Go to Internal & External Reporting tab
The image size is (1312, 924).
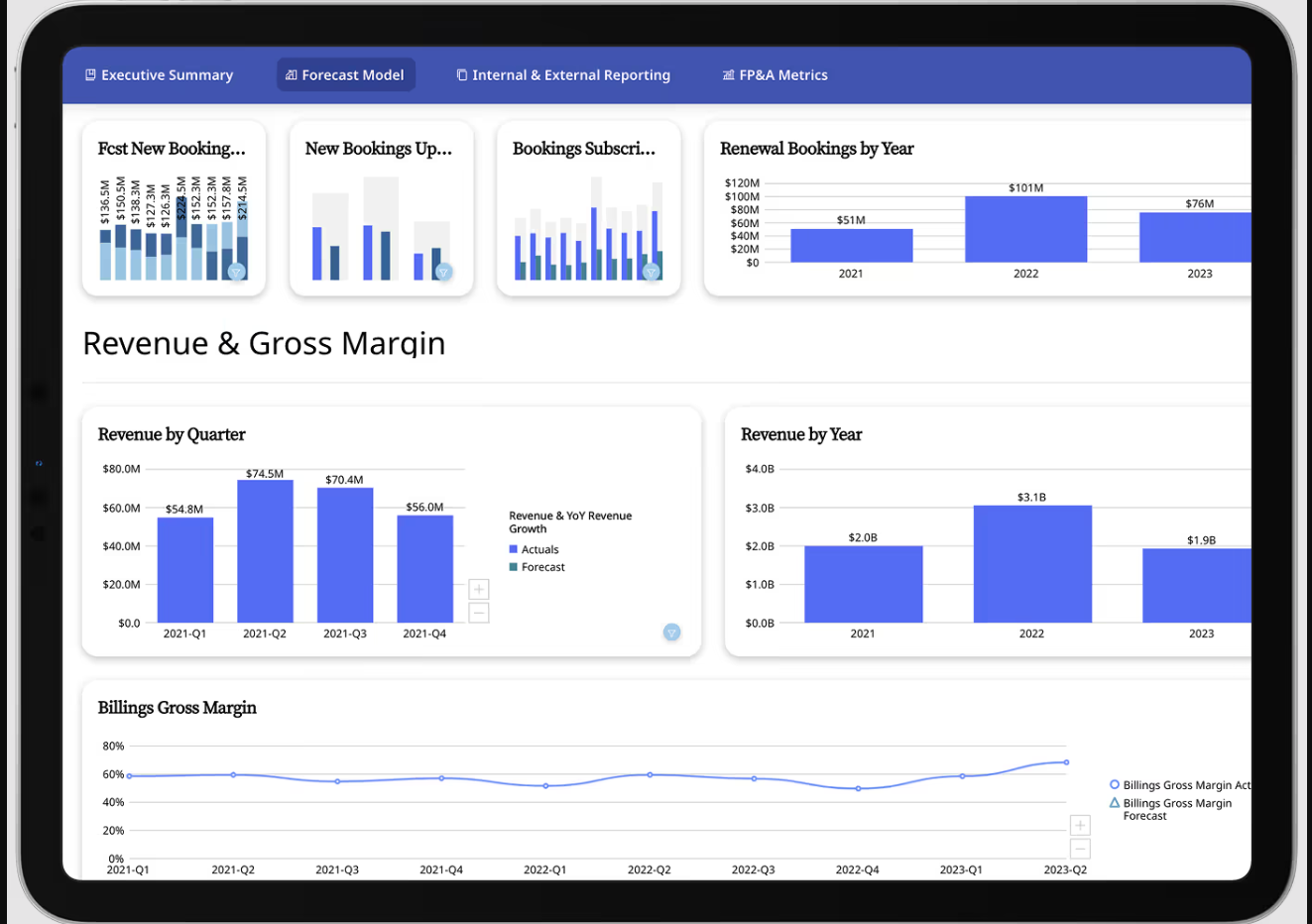(x=563, y=75)
